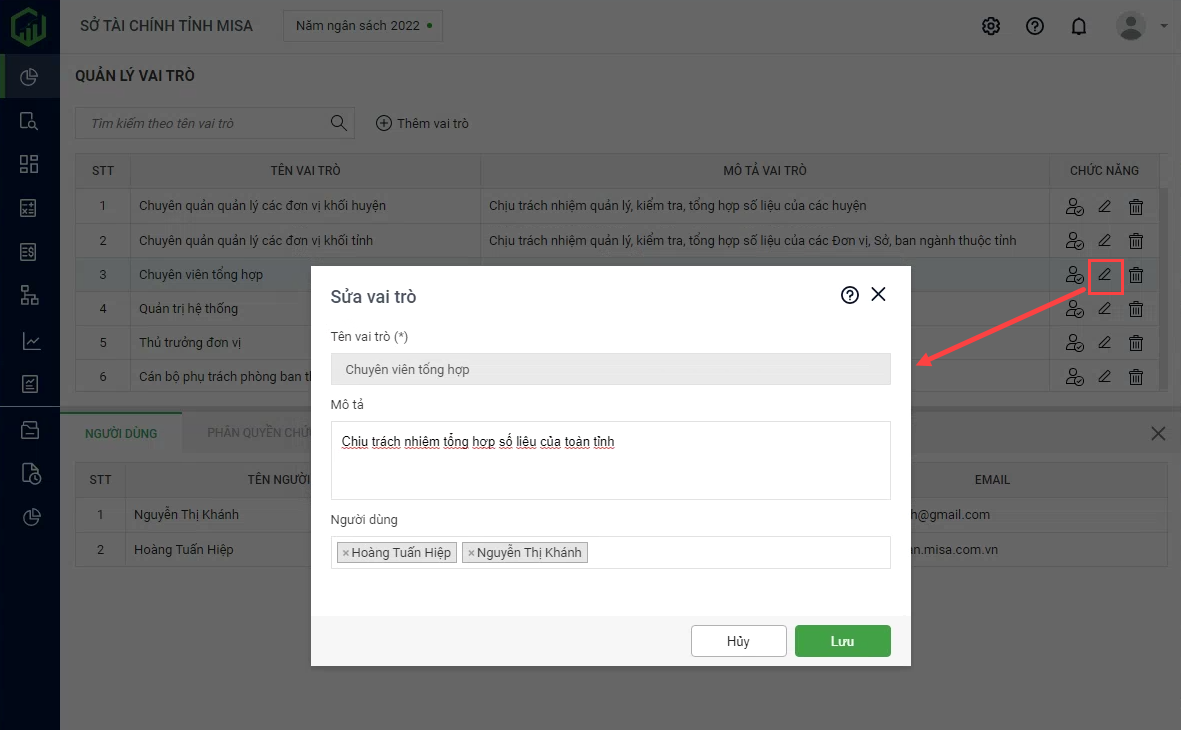The image size is (1181, 730).
Task: Edit the Quản trị hệ thống role
Action: click(1105, 309)
